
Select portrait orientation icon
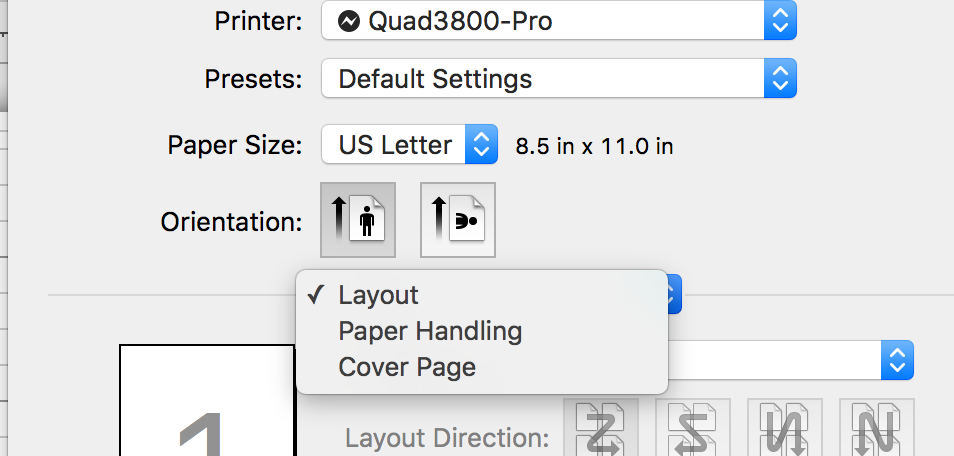point(358,219)
